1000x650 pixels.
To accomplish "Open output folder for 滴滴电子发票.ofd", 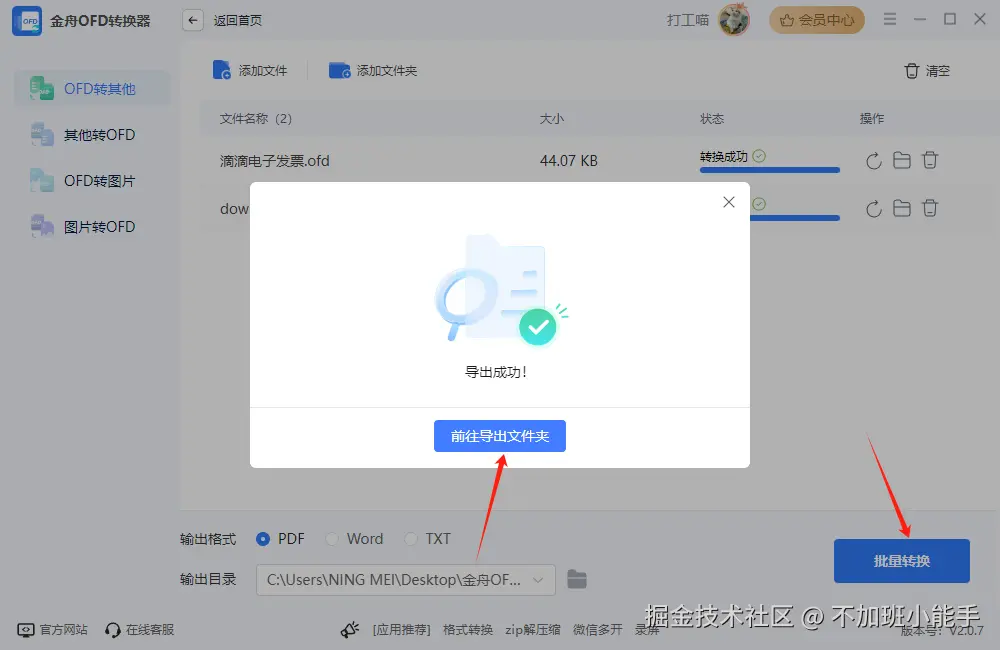I will [902, 160].
